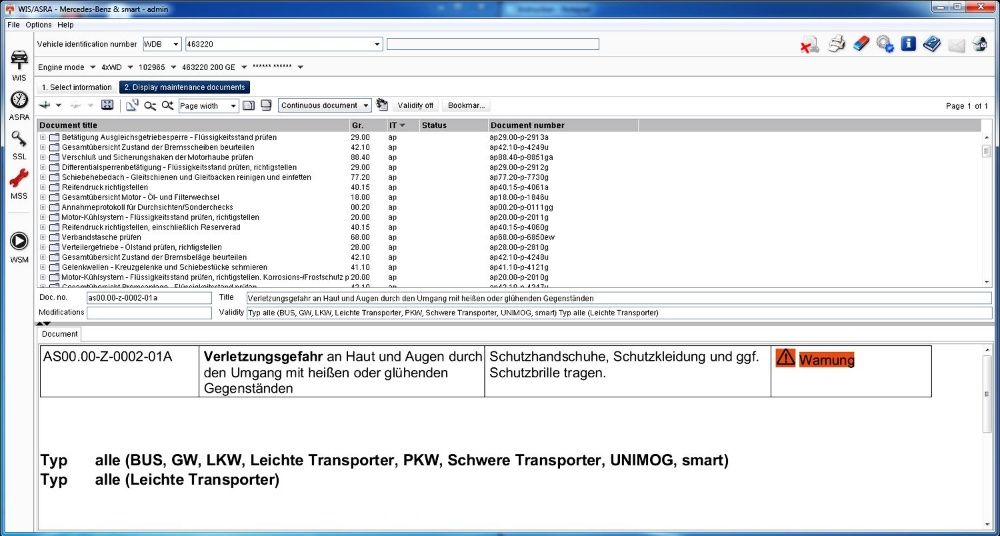Launch the WSM play module

tap(19, 247)
